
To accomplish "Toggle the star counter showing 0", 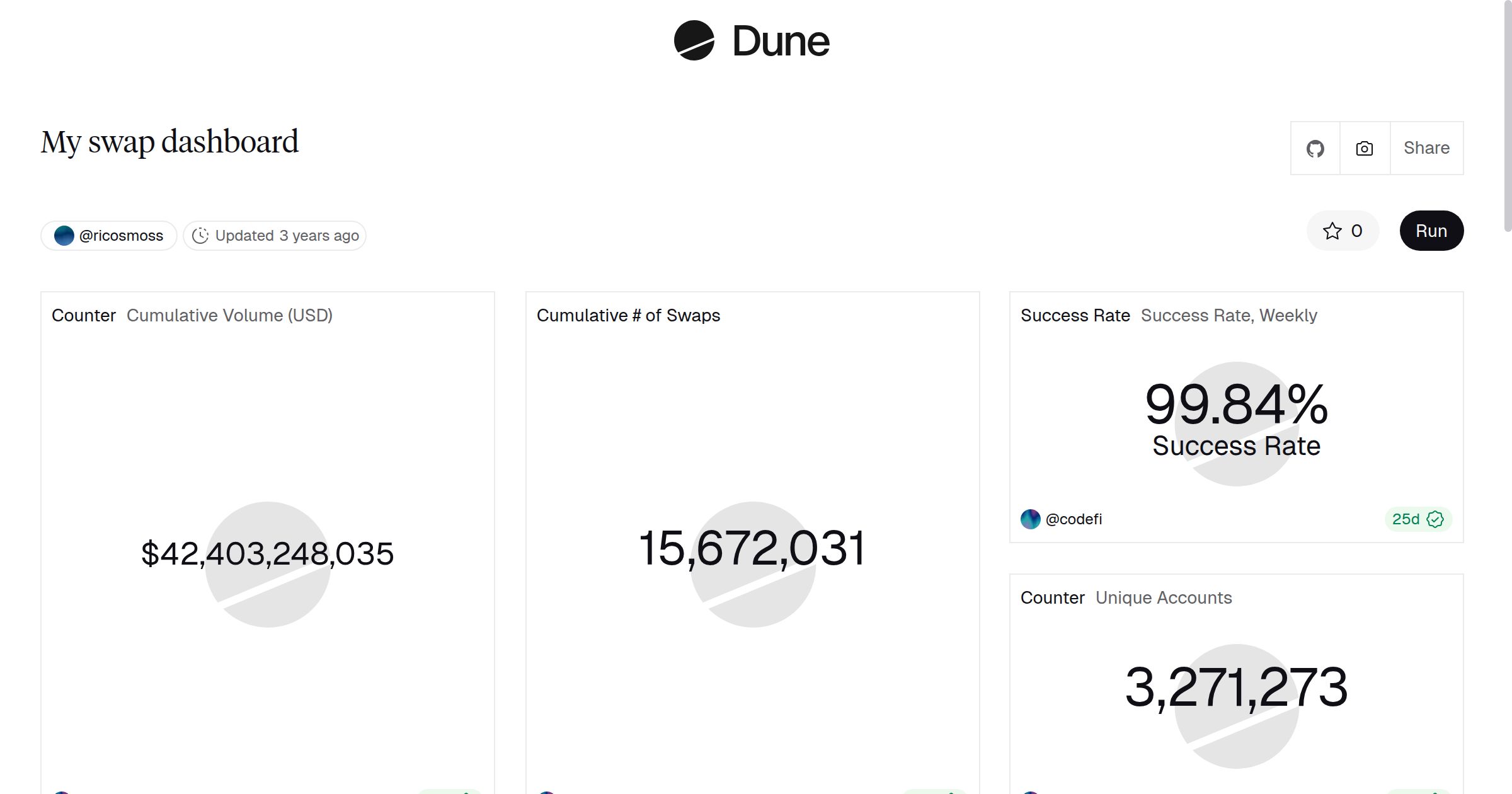I will [x=1357, y=231].
